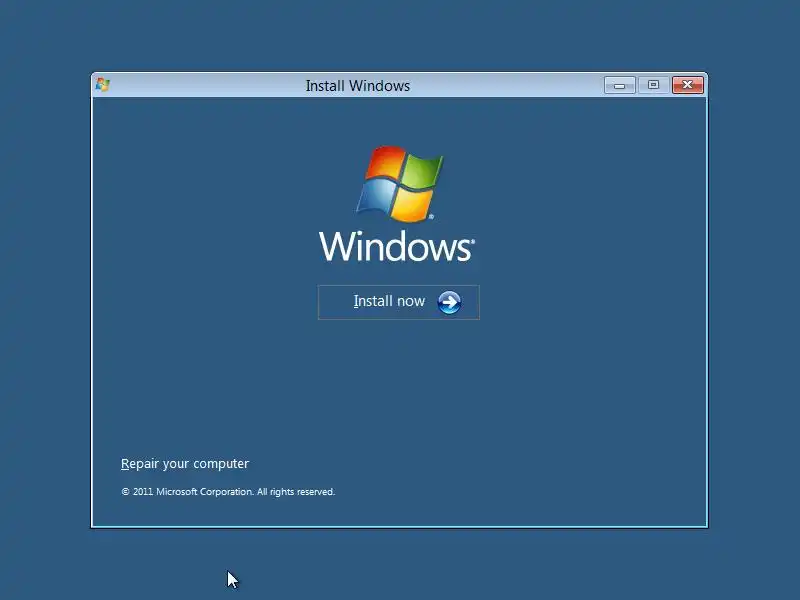Image resolution: width=800 pixels, height=600 pixels.
Task: Close the Install Windows dialog
Action: (x=688, y=85)
